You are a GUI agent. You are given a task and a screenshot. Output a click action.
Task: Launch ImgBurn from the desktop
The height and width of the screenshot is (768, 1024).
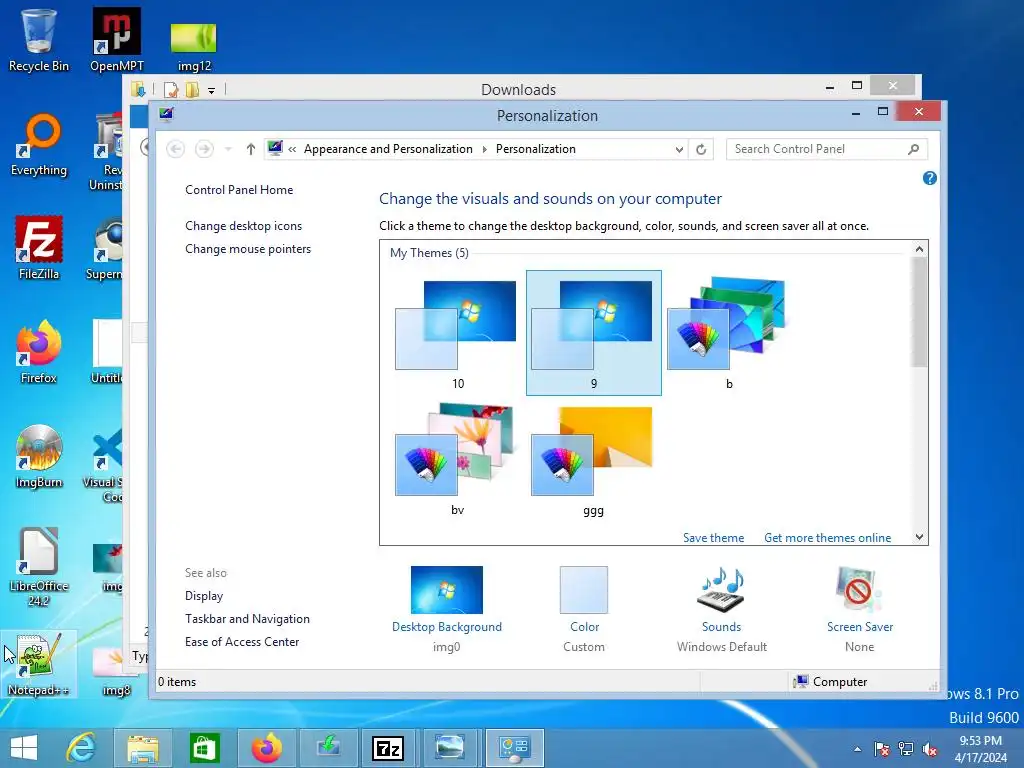(39, 456)
